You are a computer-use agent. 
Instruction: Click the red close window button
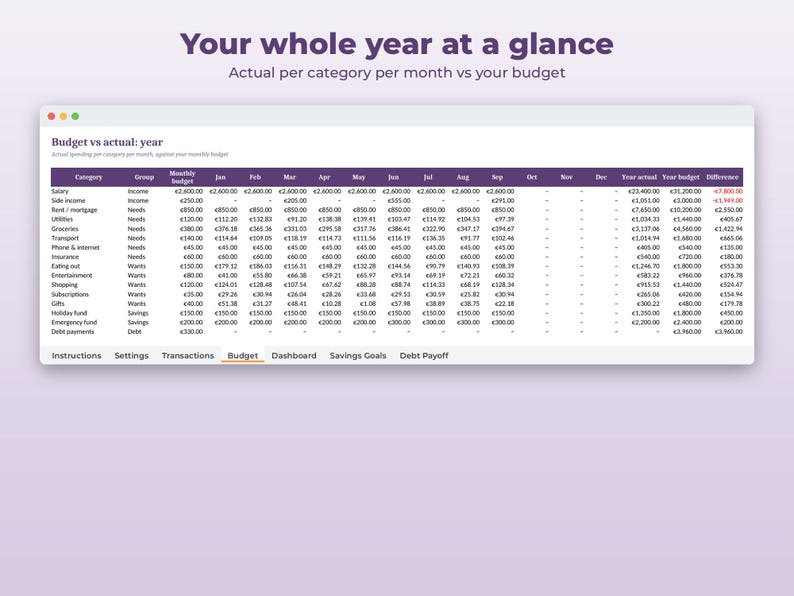(x=51, y=116)
